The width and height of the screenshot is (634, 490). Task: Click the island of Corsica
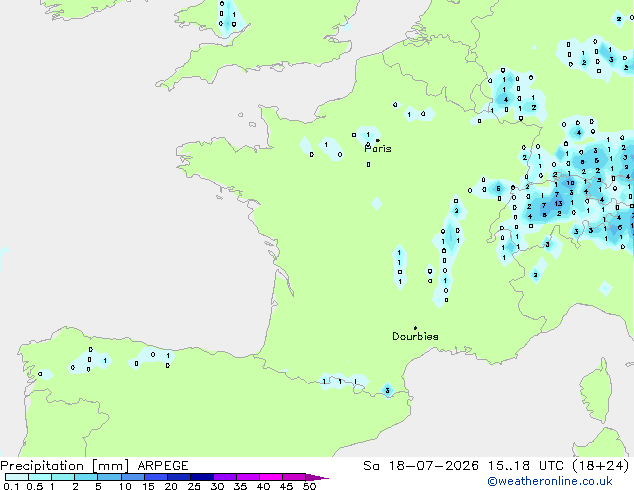point(596,391)
